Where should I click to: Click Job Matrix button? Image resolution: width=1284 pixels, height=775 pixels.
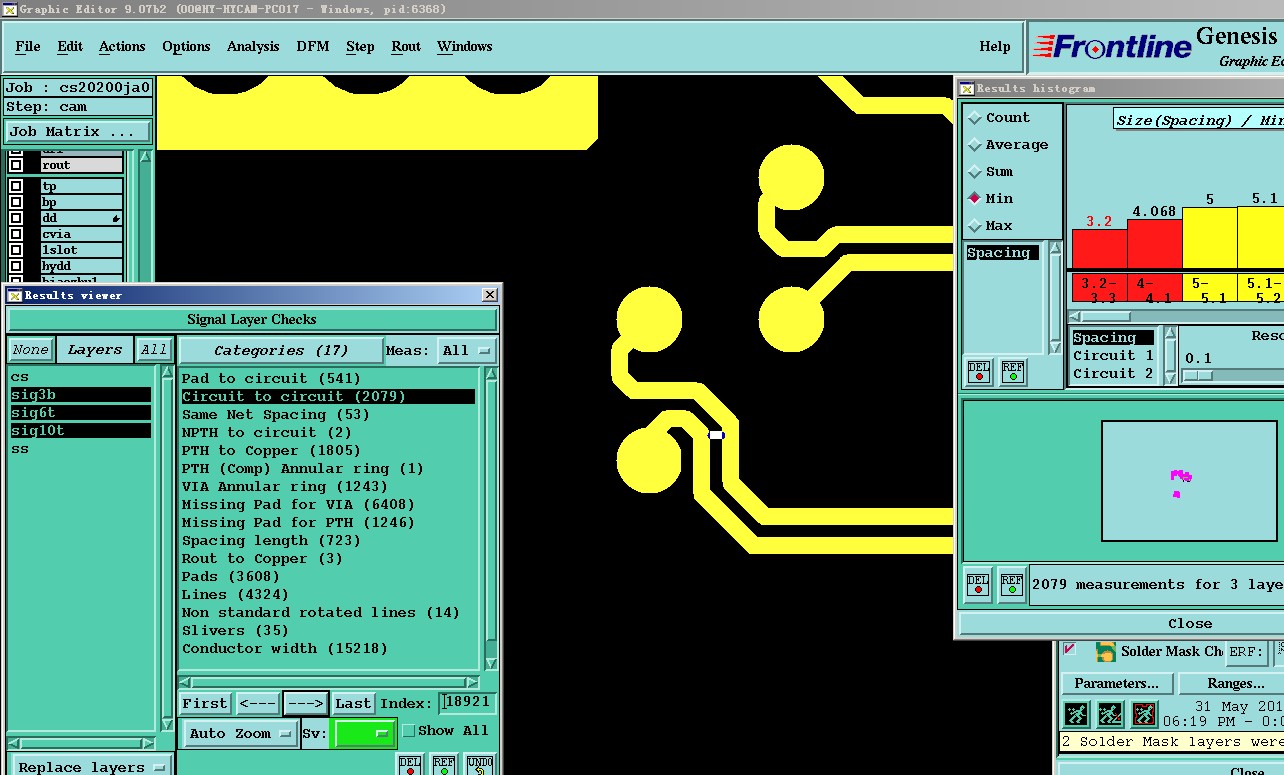[79, 131]
